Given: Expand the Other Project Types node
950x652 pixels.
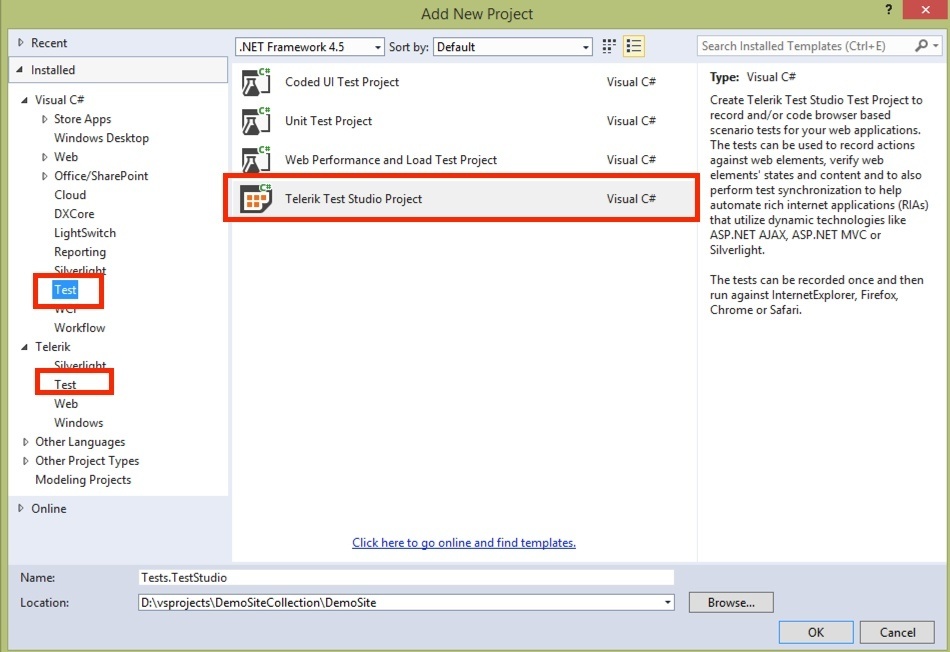Looking at the screenshot, I should click(x=25, y=461).
